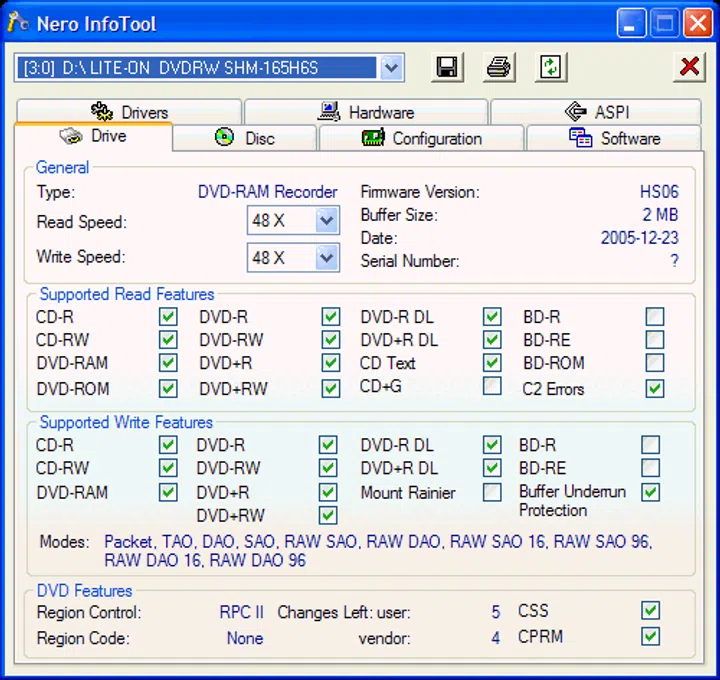Viewport: 720px width, 680px height.
Task: Open the Drivers tab
Action: [x=129, y=112]
